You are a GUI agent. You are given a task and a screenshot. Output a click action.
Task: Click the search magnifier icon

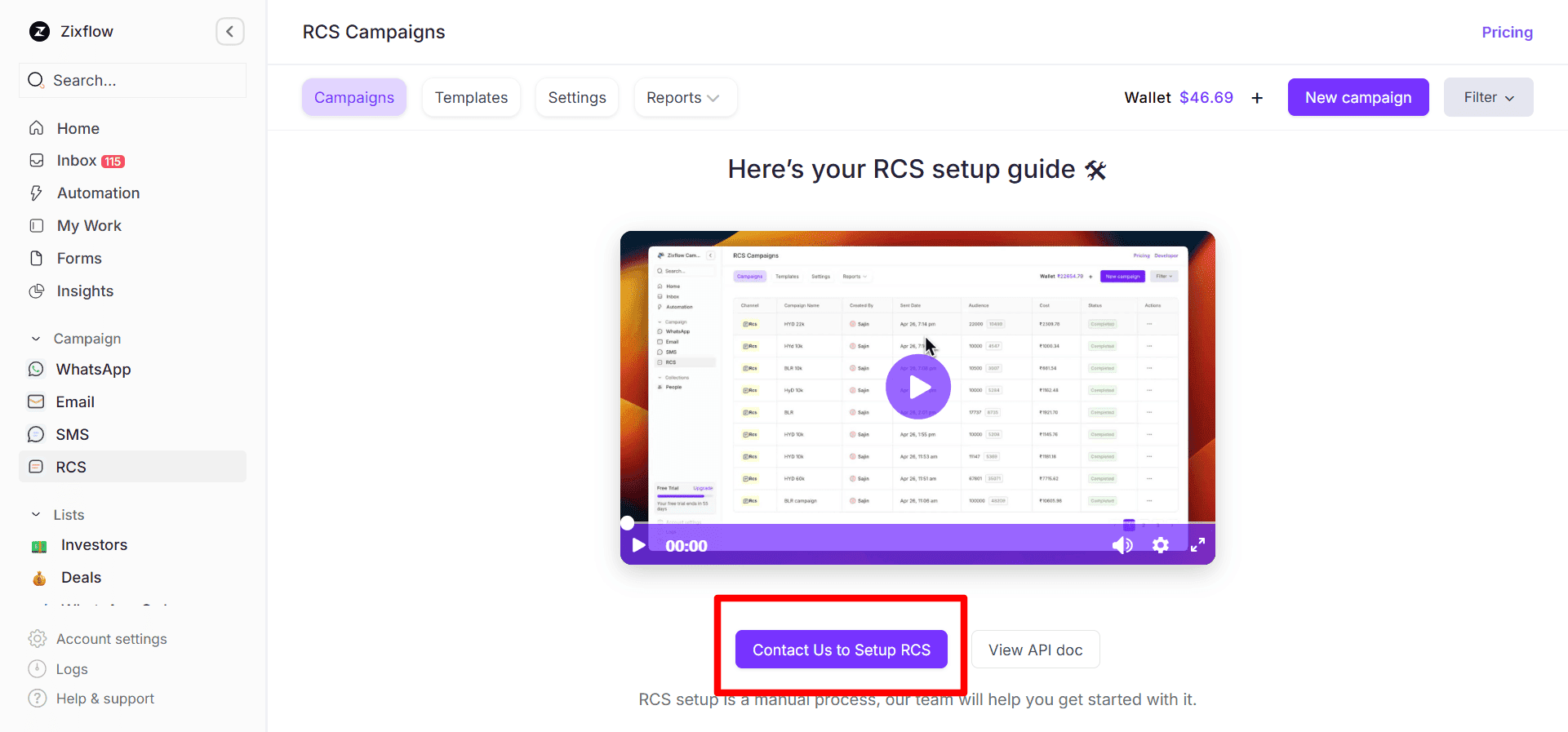click(x=36, y=80)
